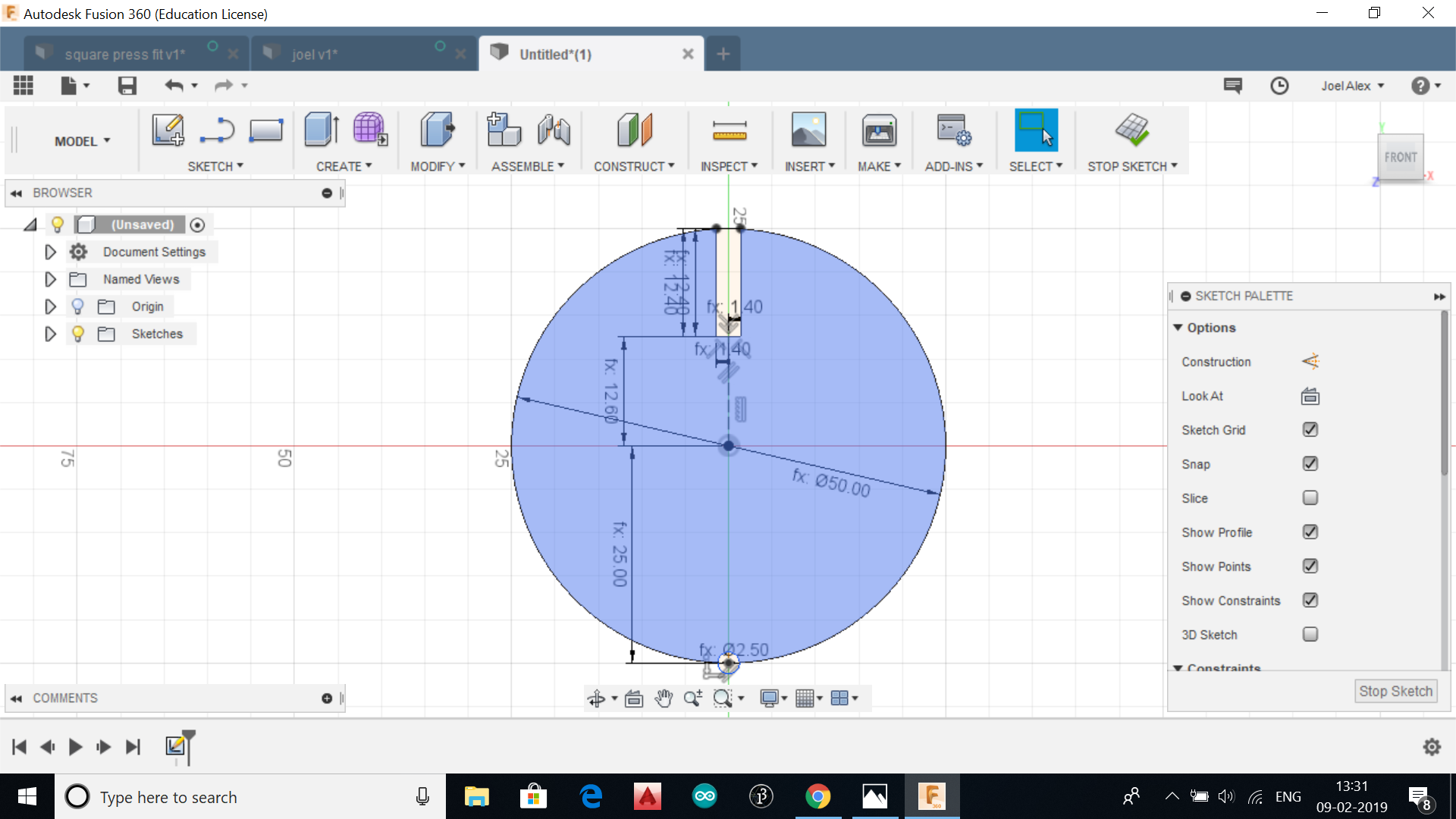This screenshot has width=1456, height=819.
Task: Open the Job Status clock icon
Action: (x=1279, y=86)
